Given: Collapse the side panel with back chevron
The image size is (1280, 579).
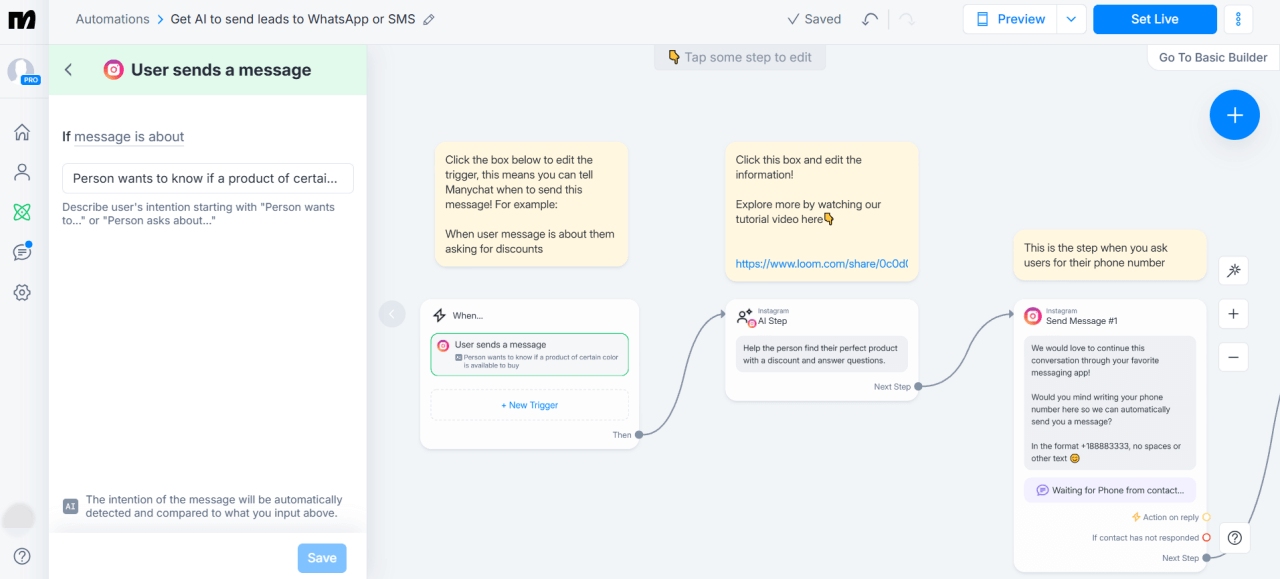Looking at the screenshot, I should [x=68, y=70].
